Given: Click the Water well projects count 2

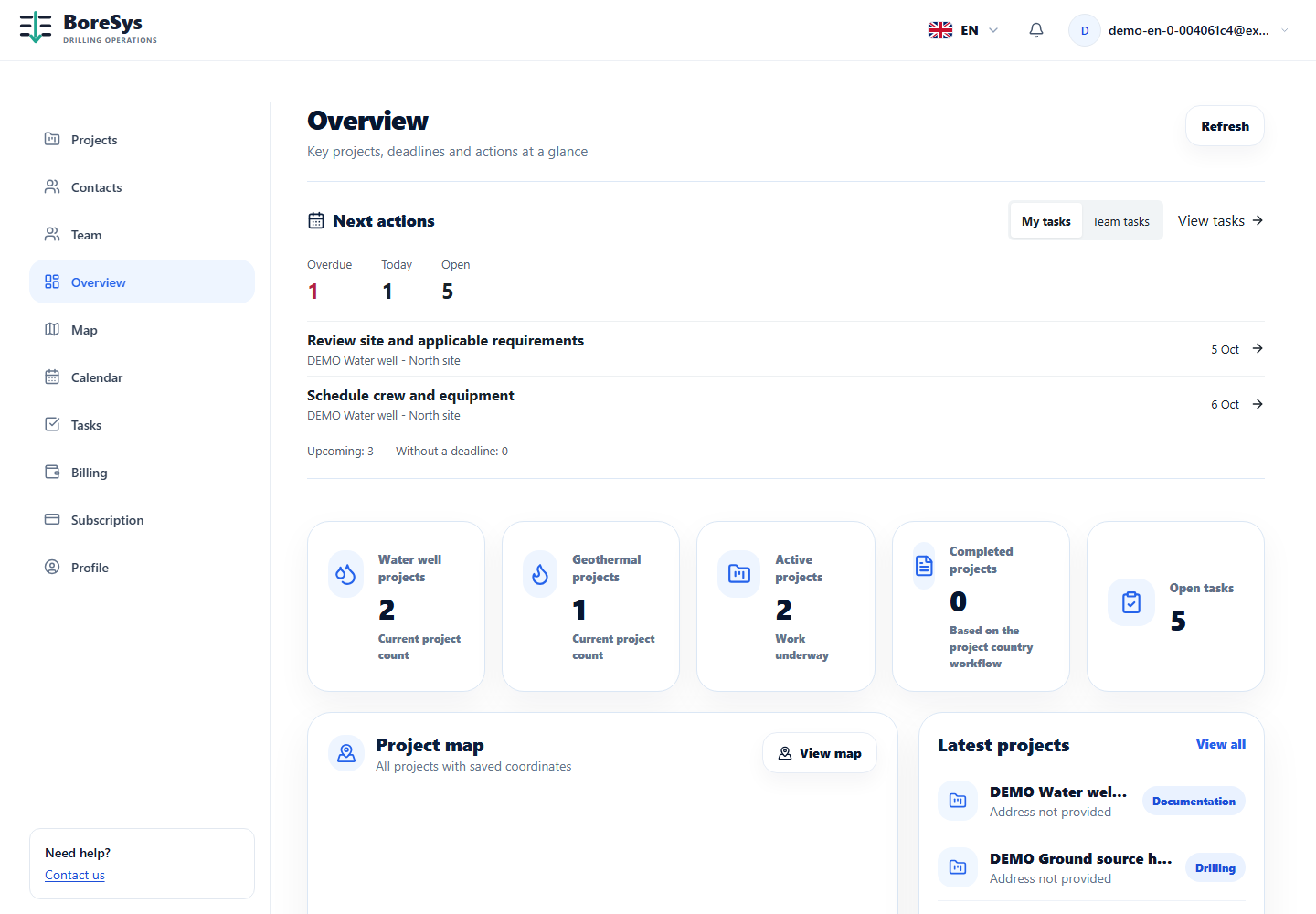Looking at the screenshot, I should pyautogui.click(x=387, y=609).
